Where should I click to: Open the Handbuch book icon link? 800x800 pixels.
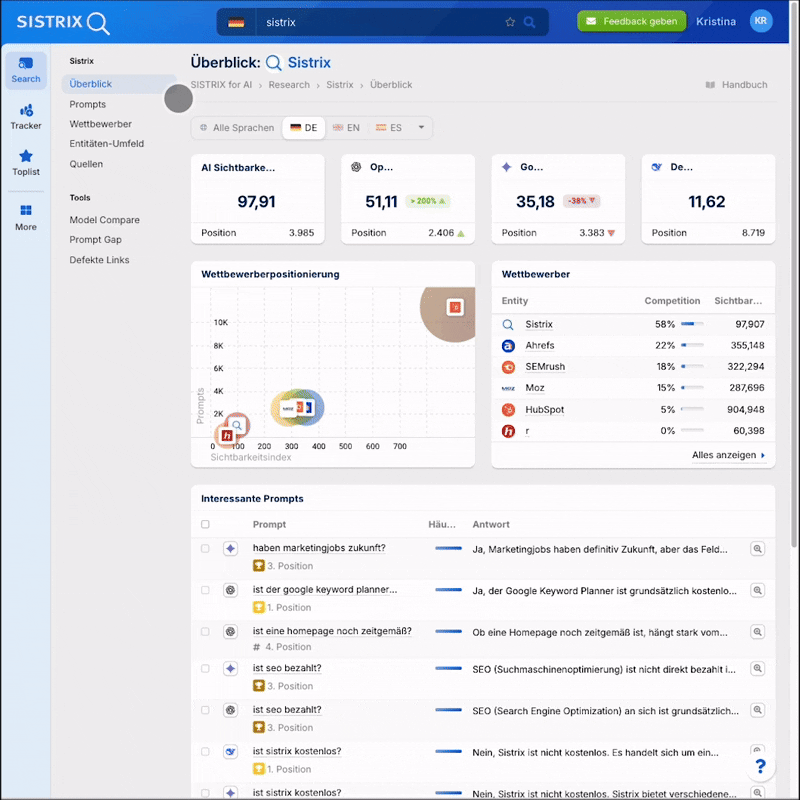[x=711, y=85]
